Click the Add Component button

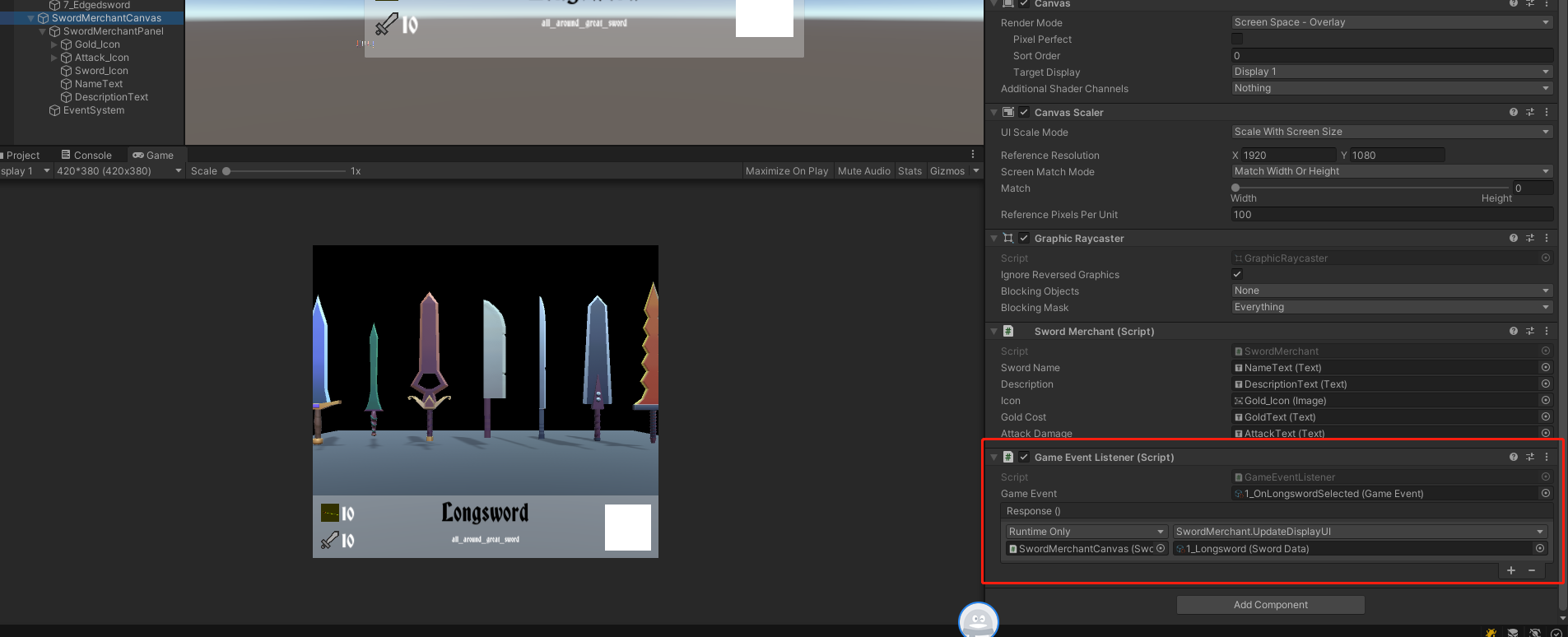pyautogui.click(x=1270, y=604)
